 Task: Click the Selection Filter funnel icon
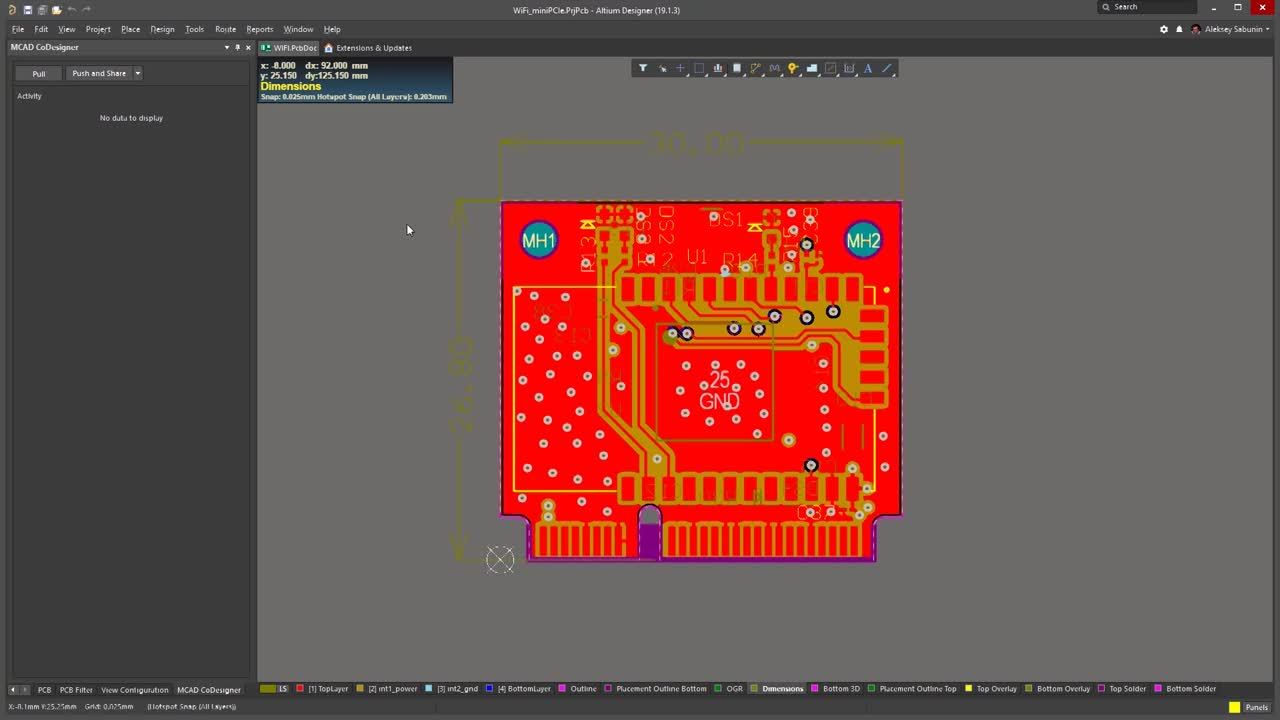pyautogui.click(x=643, y=69)
